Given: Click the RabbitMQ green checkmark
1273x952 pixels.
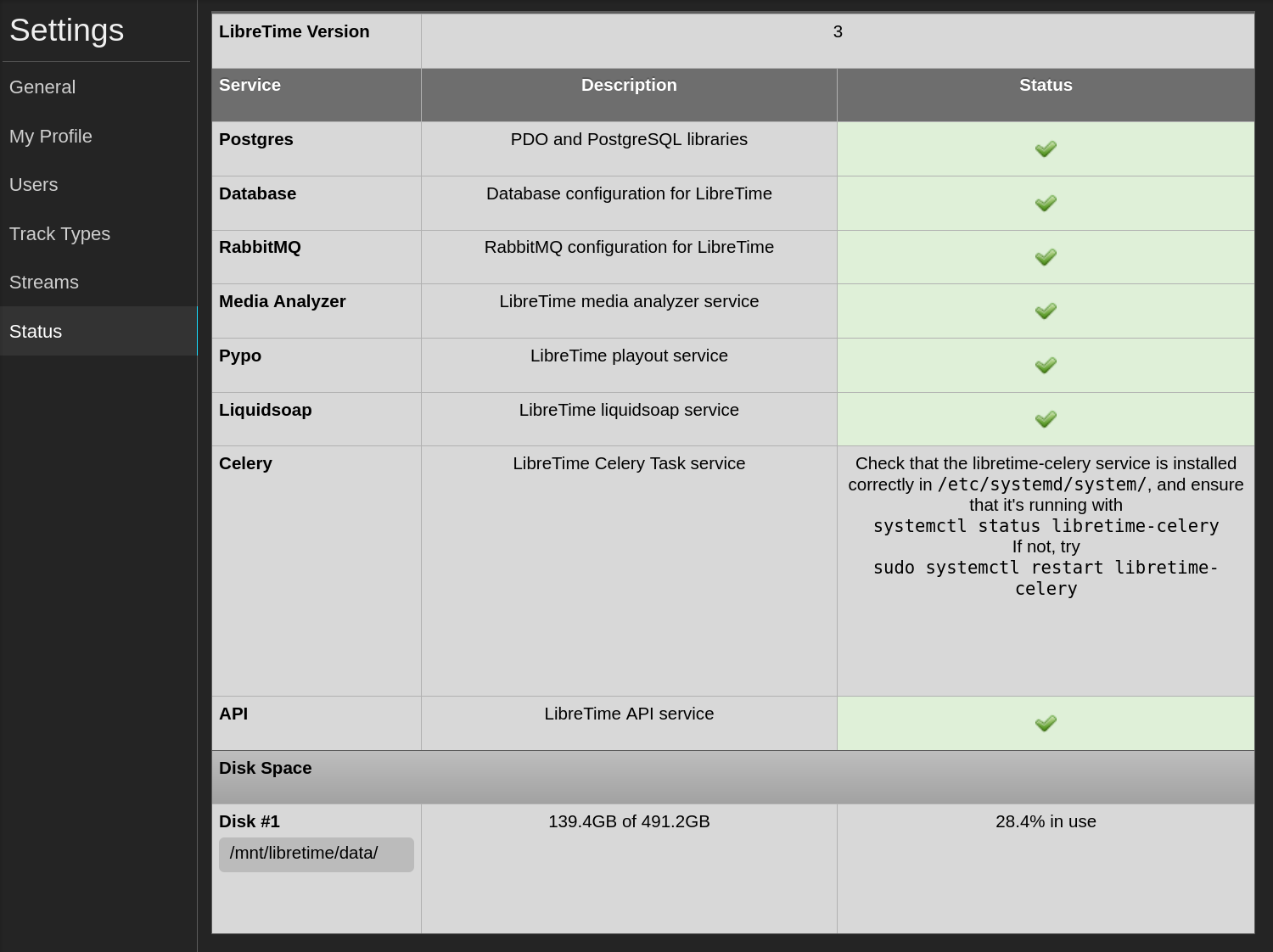Looking at the screenshot, I should coord(1046,256).
